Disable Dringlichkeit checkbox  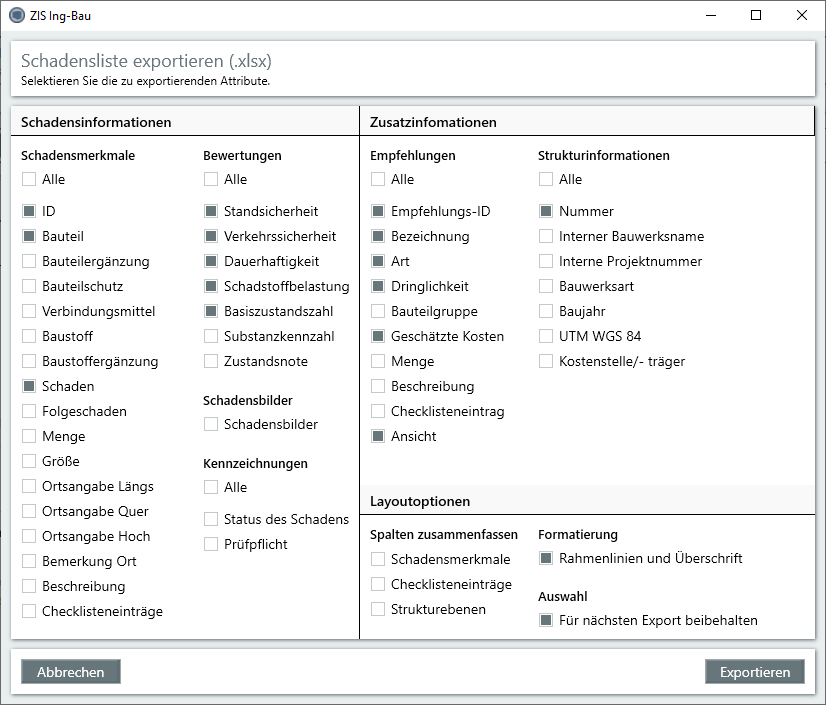tap(378, 286)
